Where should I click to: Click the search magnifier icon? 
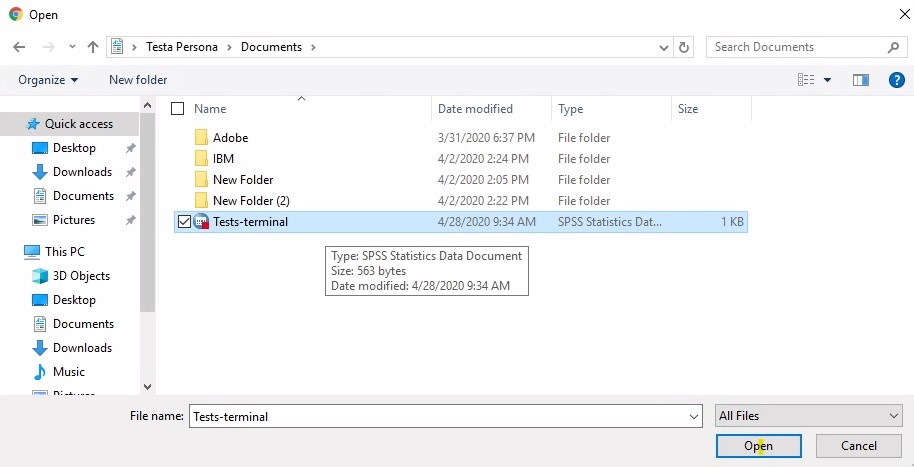pos(893,47)
